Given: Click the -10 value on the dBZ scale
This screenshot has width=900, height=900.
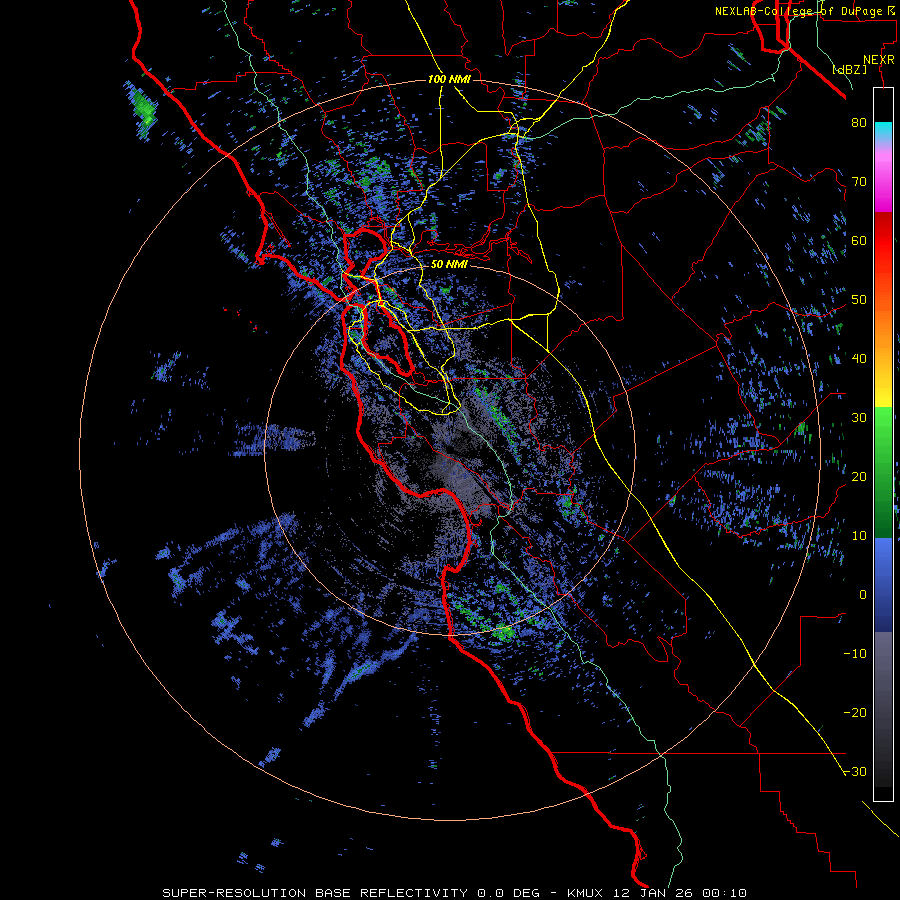Looking at the screenshot, I should [855, 653].
